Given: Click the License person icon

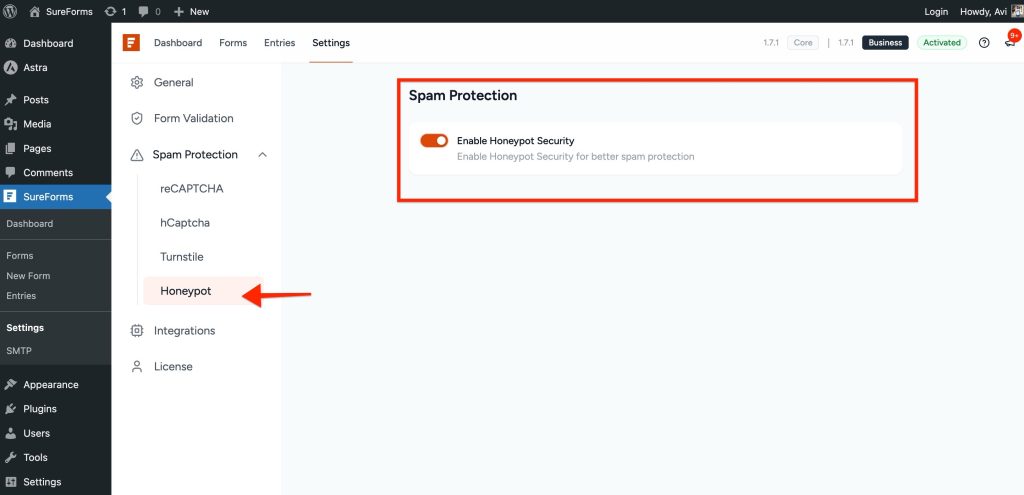Looking at the screenshot, I should pyautogui.click(x=136, y=366).
